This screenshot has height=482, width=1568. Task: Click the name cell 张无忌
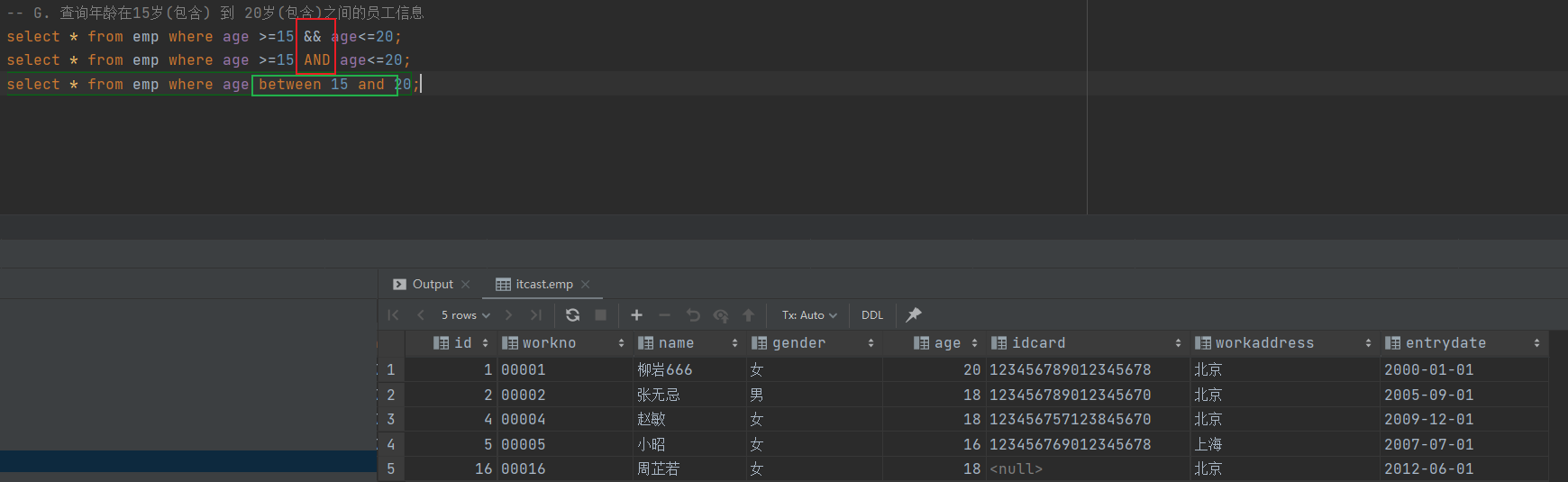pyautogui.click(x=688, y=396)
